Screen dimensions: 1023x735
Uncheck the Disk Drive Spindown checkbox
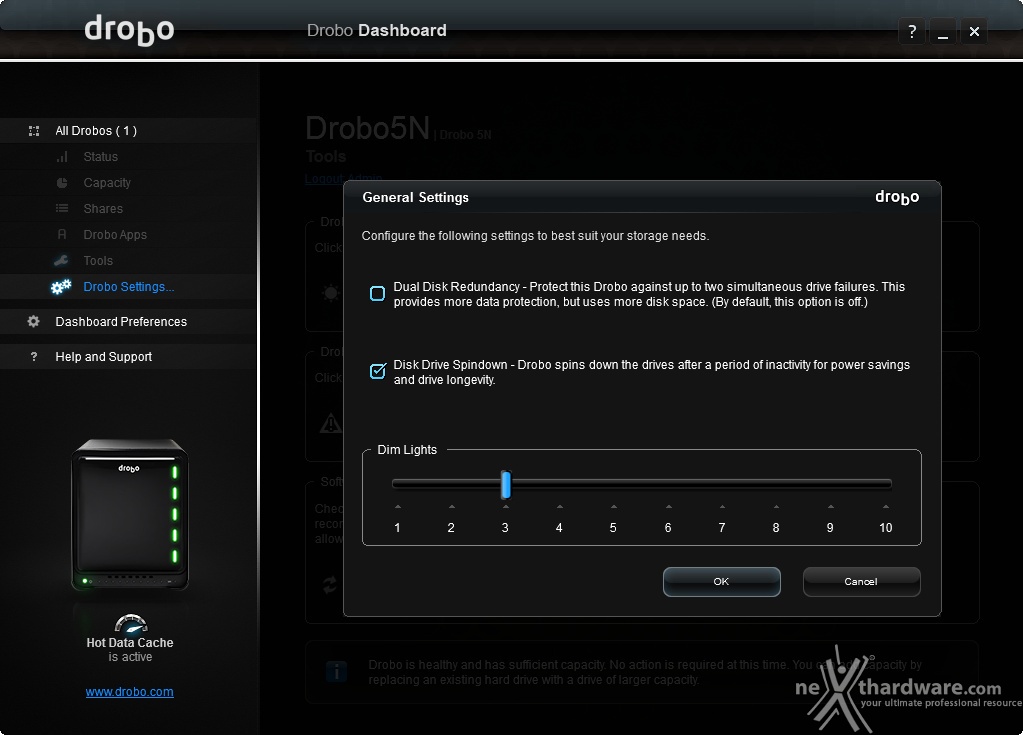pyautogui.click(x=377, y=371)
